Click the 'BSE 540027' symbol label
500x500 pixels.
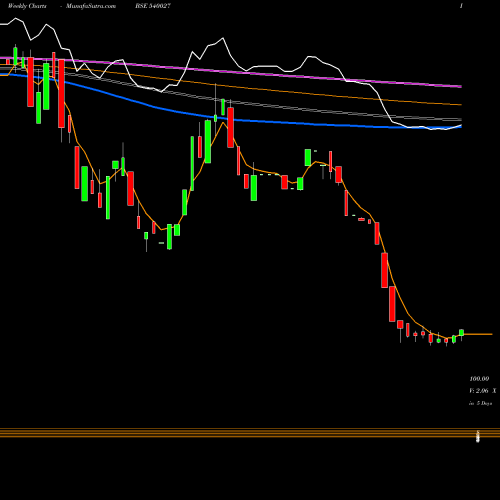pyautogui.click(x=153, y=6)
